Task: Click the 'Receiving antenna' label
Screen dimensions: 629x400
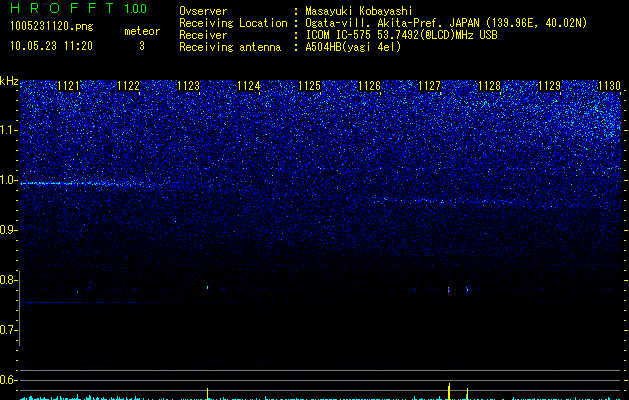Action: [x=230, y=47]
